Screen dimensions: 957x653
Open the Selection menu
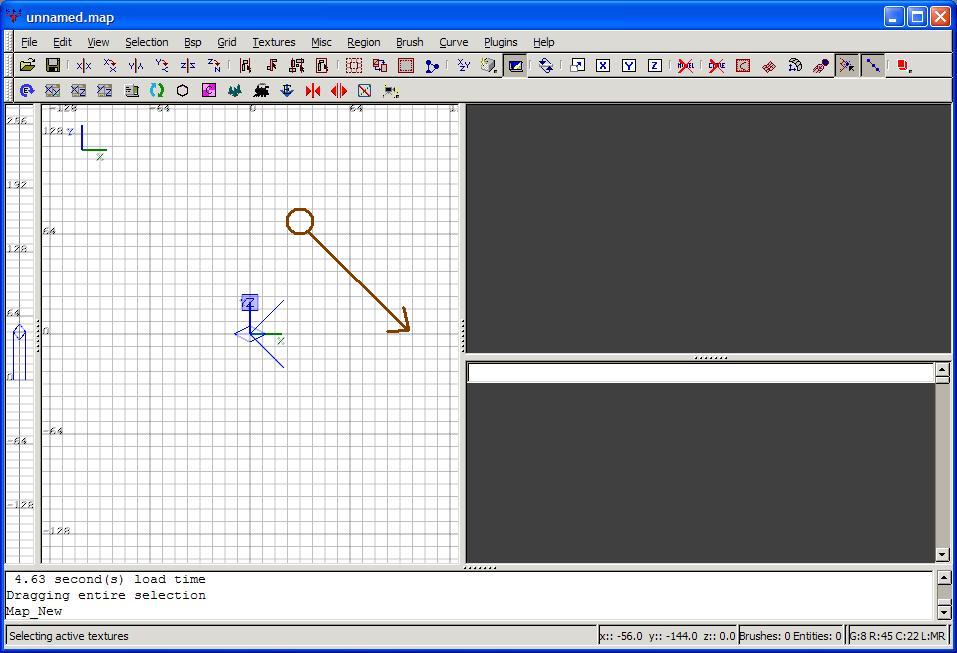[x=146, y=42]
